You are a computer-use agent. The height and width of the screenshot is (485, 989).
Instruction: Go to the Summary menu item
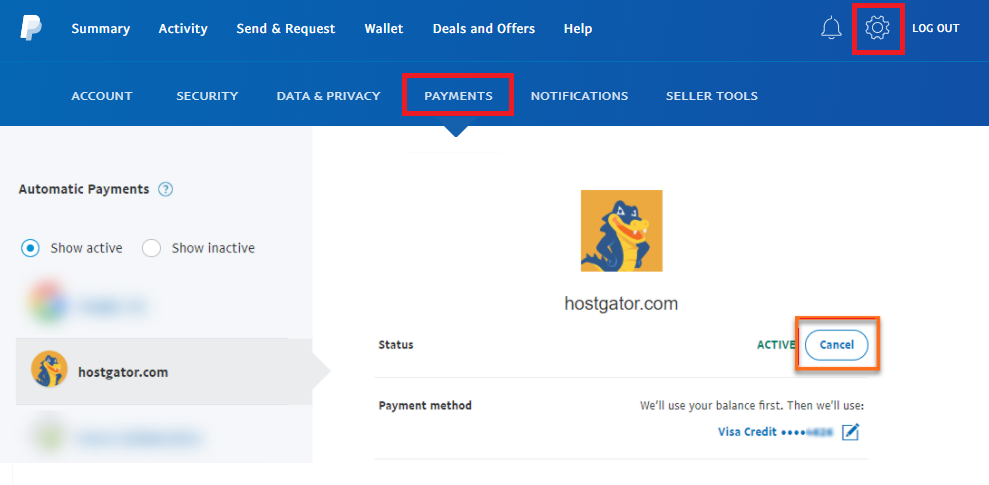[100, 28]
